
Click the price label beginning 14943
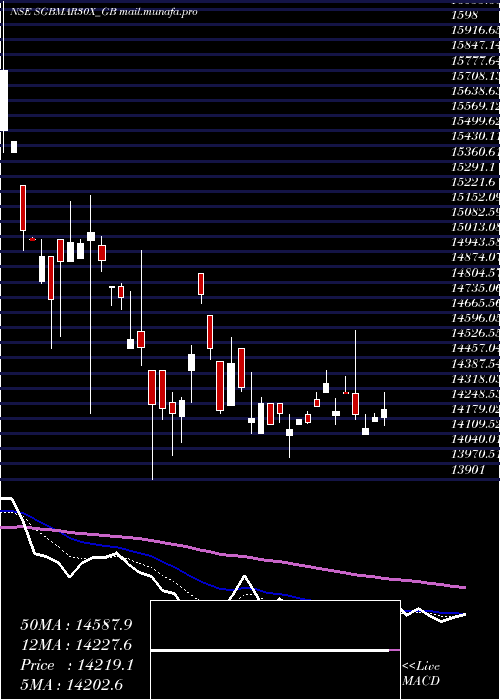tap(475, 243)
